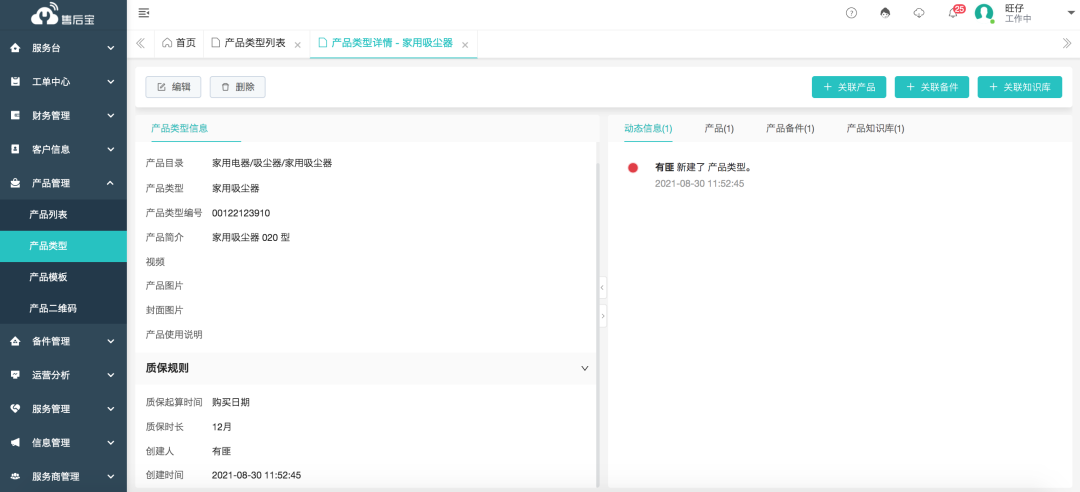This screenshot has height=492, width=1080.
Task: Click the 运营分析 icon in sidebar
Action: (16, 375)
